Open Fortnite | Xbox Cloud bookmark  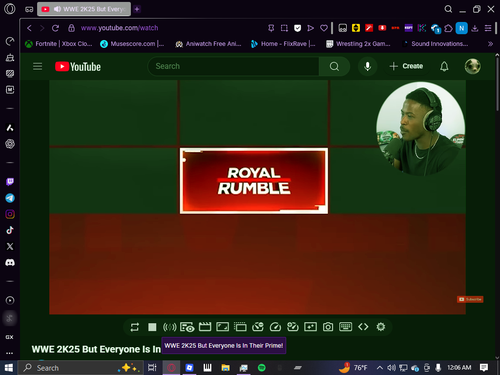point(59,44)
